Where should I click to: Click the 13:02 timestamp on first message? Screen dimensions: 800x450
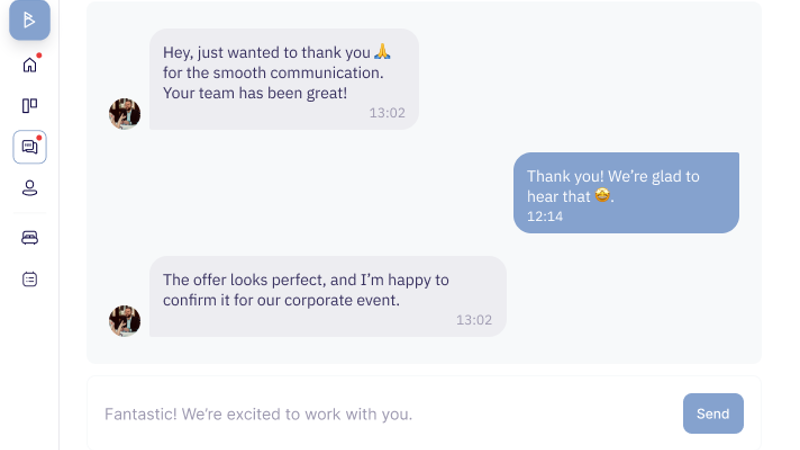click(x=387, y=113)
